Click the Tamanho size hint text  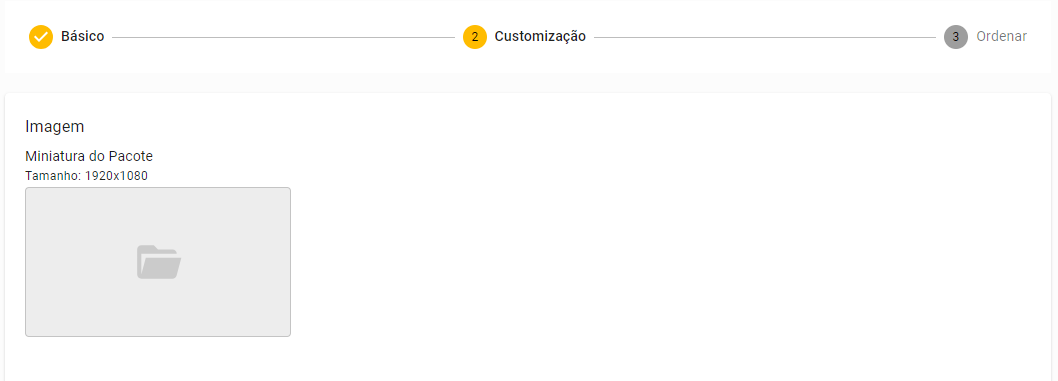86,175
